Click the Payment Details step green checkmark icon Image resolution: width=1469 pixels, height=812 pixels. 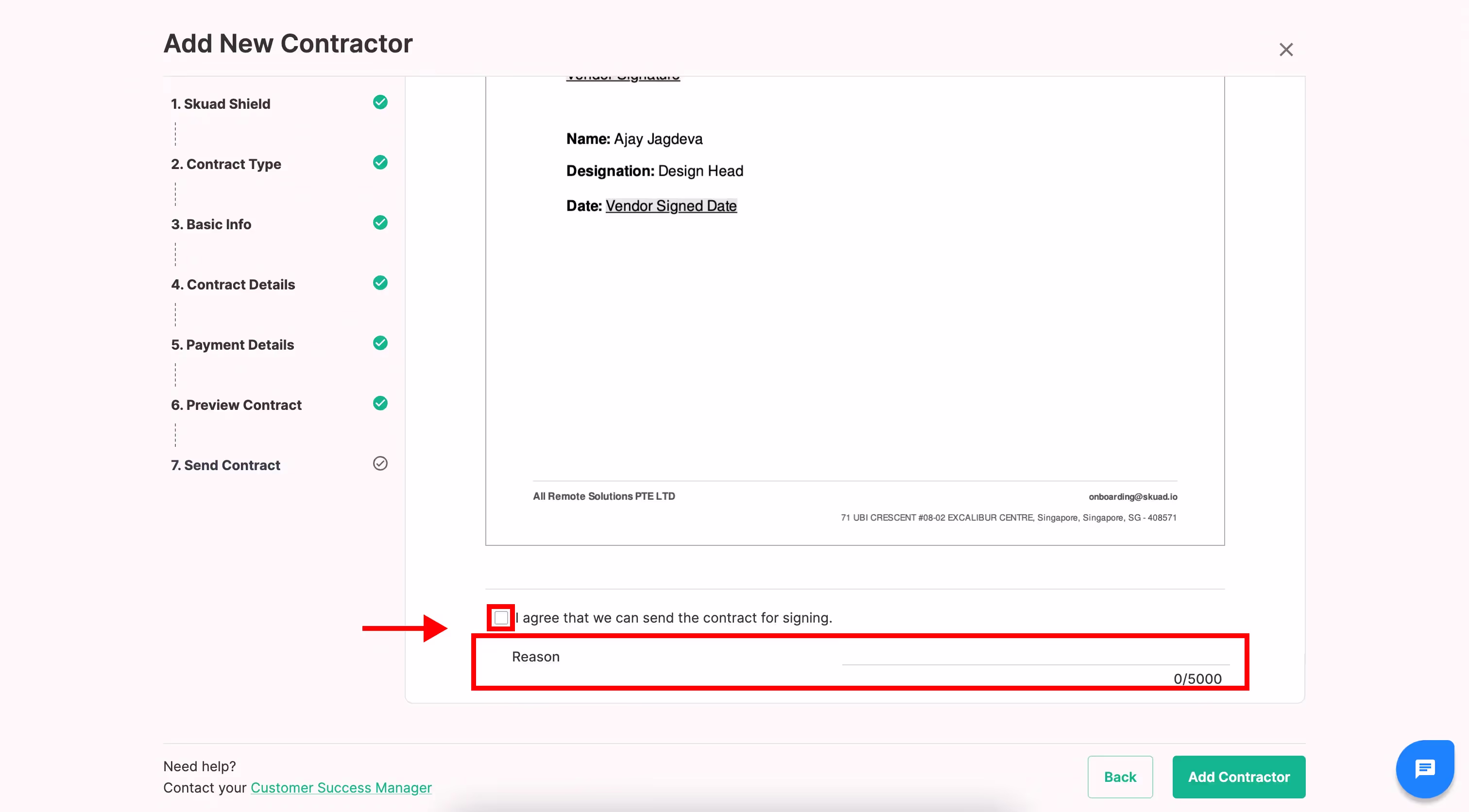coord(380,343)
